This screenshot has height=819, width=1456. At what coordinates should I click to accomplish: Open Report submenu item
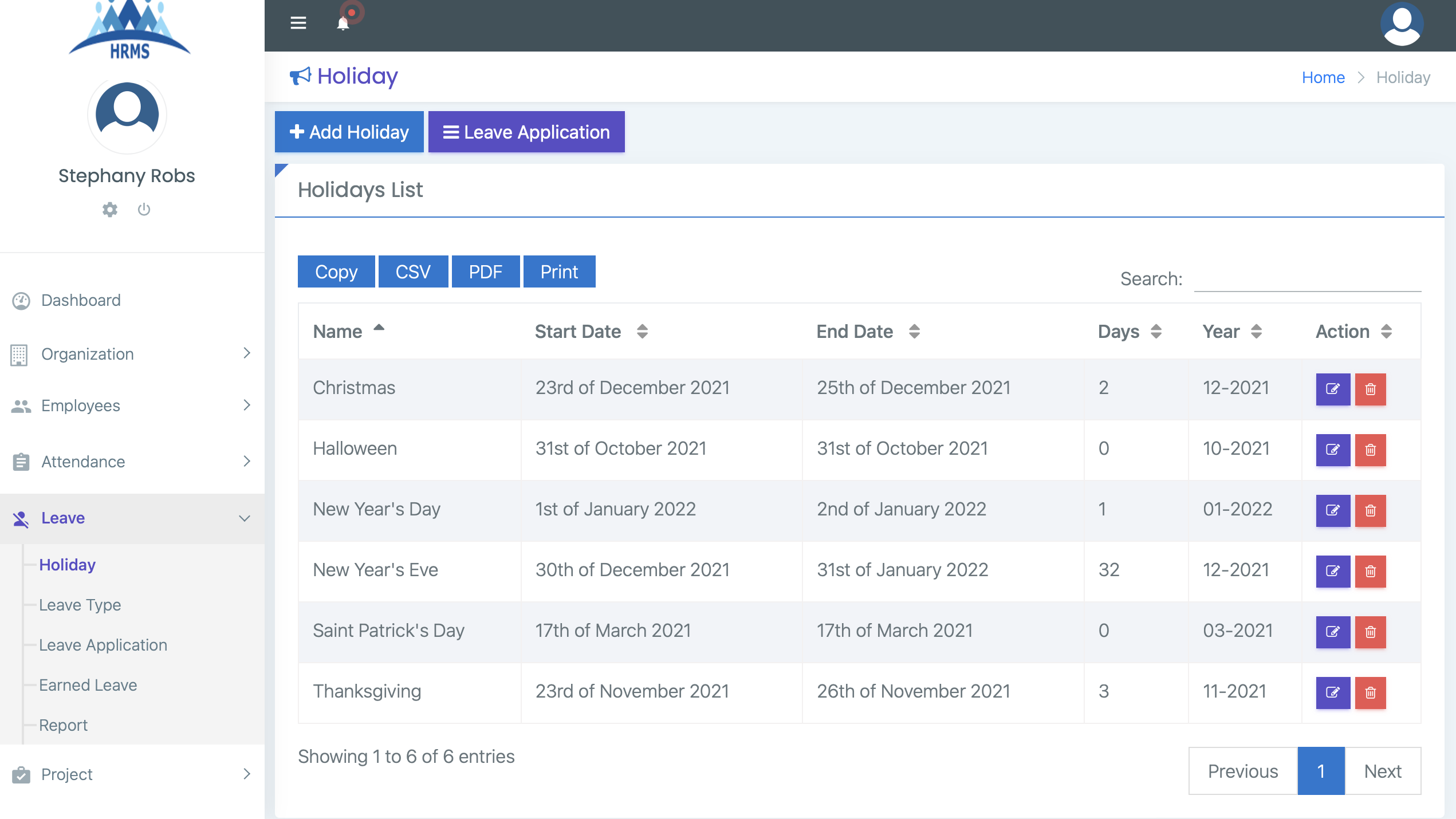[63, 726]
